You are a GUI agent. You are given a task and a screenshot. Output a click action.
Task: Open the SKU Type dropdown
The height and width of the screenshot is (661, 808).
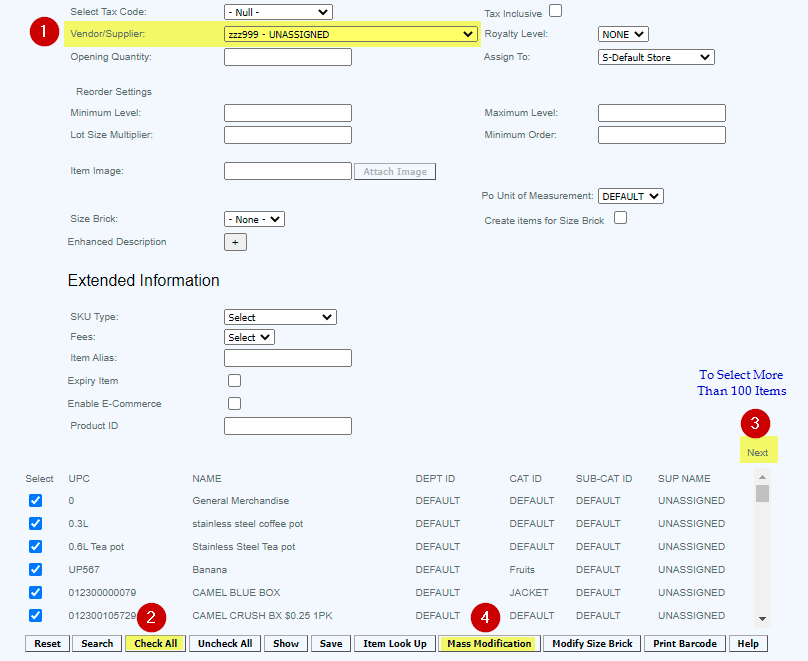pos(280,317)
